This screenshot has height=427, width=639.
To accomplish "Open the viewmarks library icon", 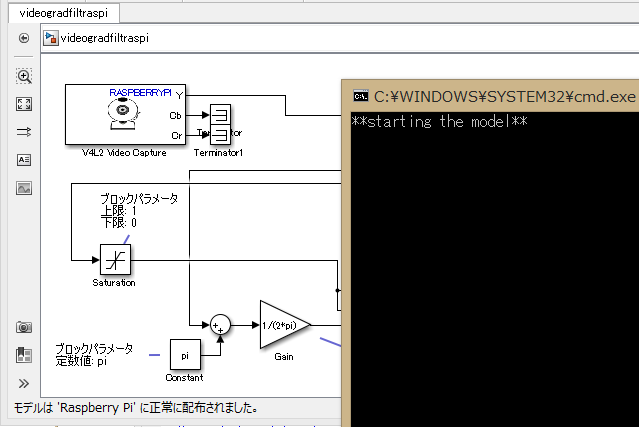I will click(24, 355).
